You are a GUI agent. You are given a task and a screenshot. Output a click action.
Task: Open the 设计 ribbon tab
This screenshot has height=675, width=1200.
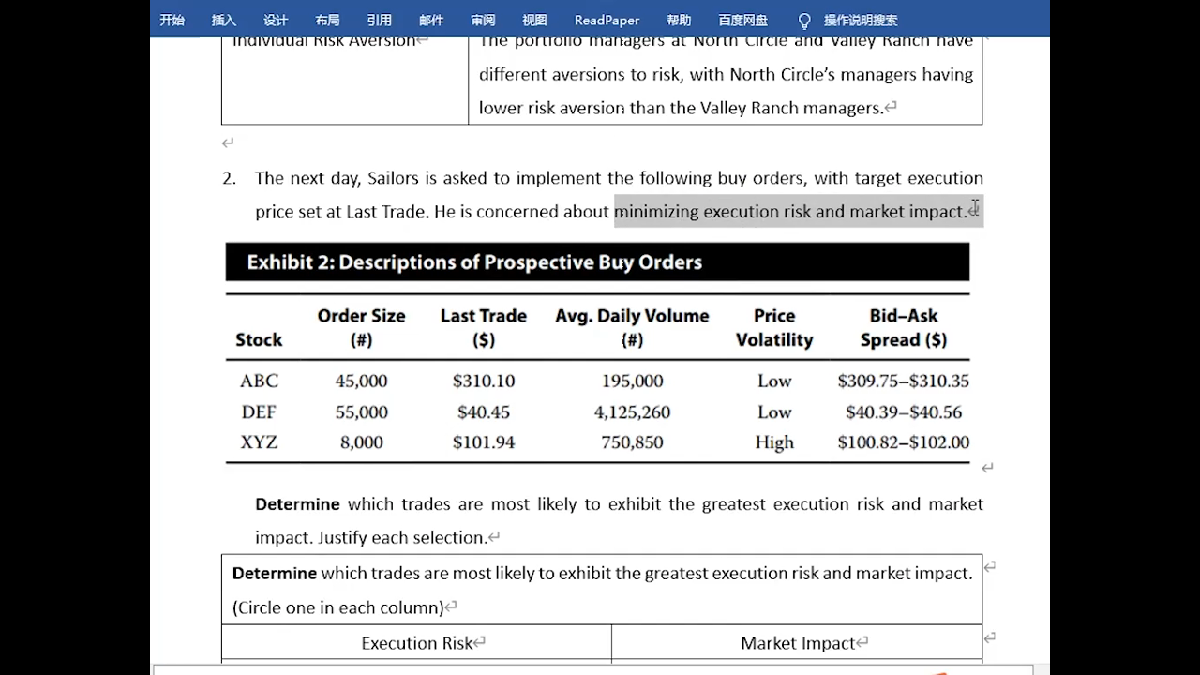coord(275,20)
